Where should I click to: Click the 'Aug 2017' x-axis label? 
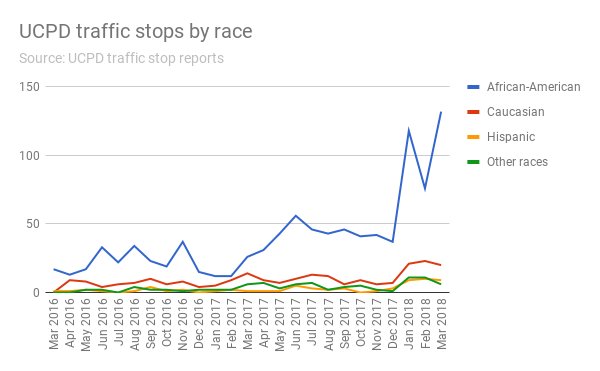[328, 324]
